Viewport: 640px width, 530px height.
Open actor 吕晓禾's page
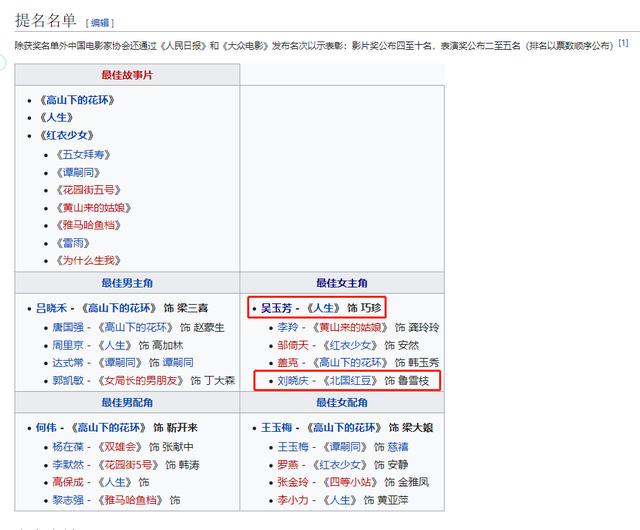click(51, 308)
